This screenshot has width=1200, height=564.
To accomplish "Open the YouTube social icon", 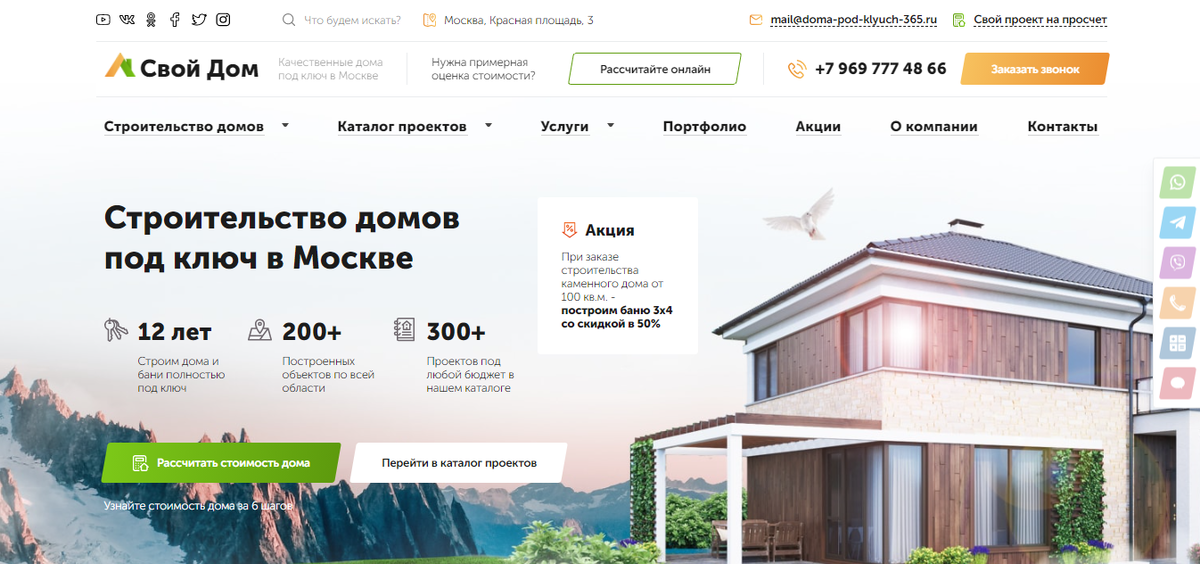I will (x=104, y=20).
